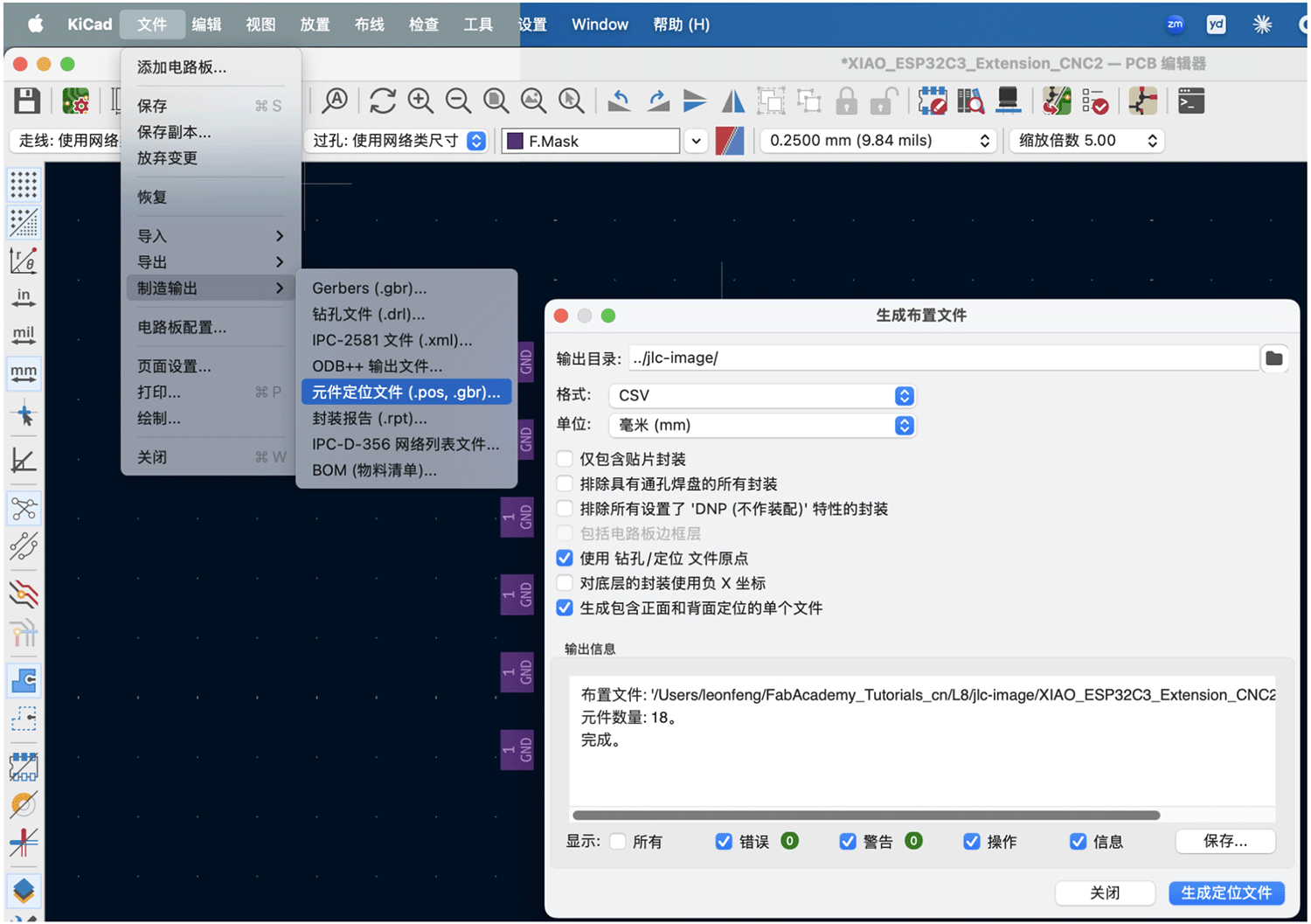Click the mirror horizontal triangles icon
The image size is (1311, 924).
click(732, 101)
